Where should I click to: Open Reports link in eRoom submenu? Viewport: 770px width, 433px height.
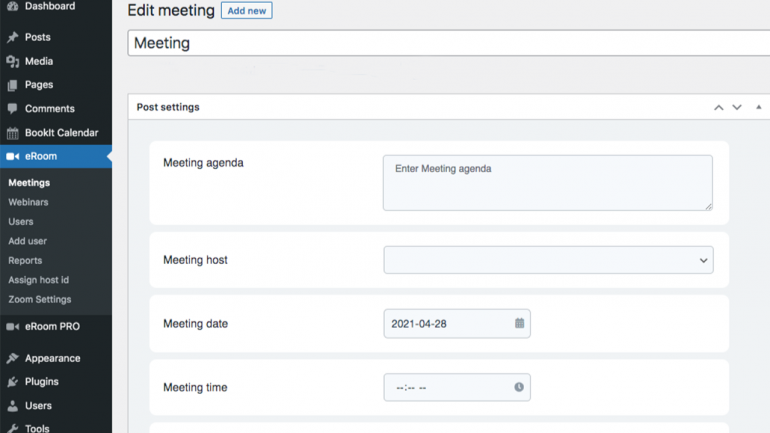click(x=25, y=261)
